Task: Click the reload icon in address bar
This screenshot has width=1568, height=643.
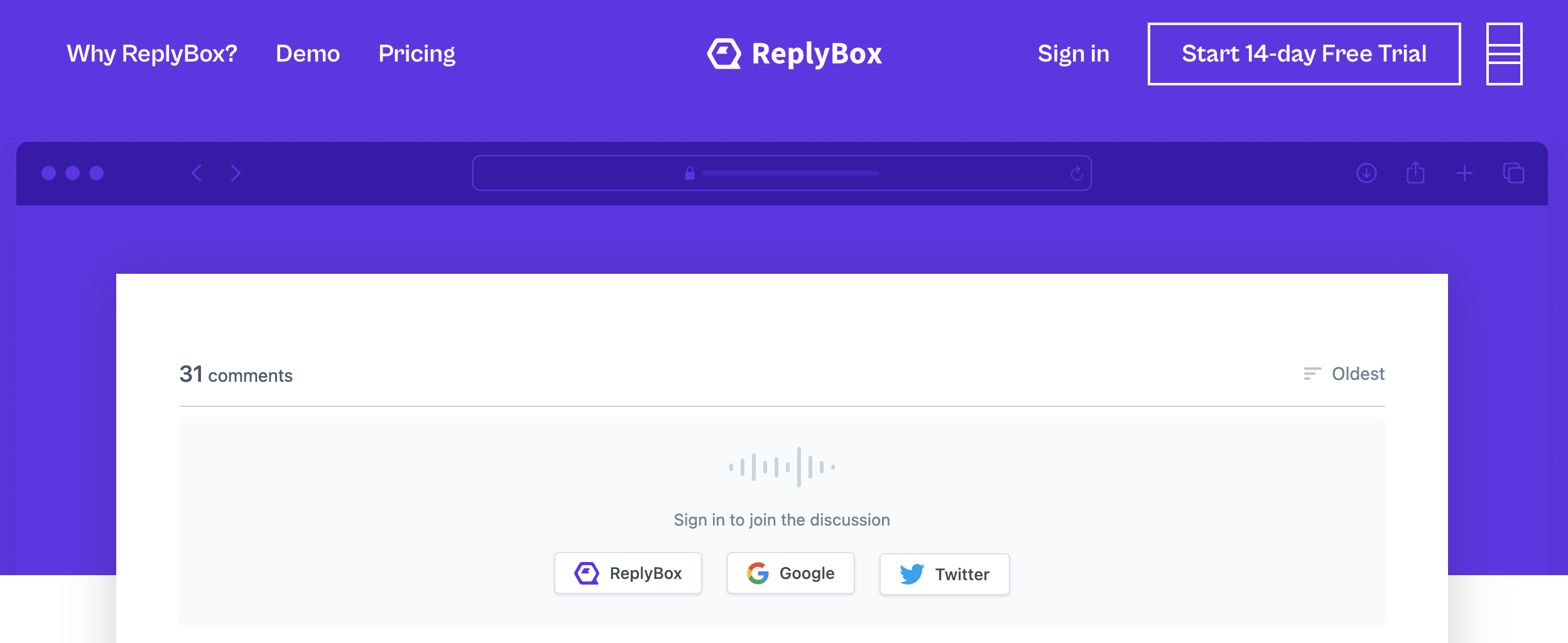Action: tap(1077, 173)
